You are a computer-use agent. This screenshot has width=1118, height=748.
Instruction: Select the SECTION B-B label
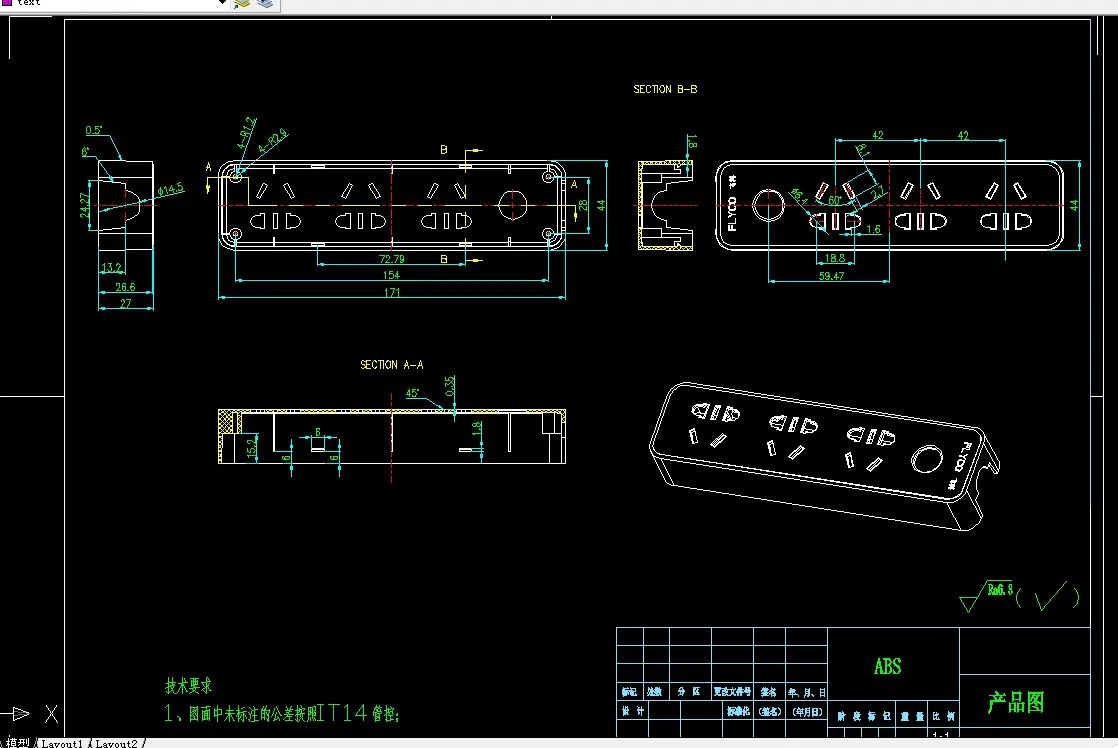click(x=665, y=89)
